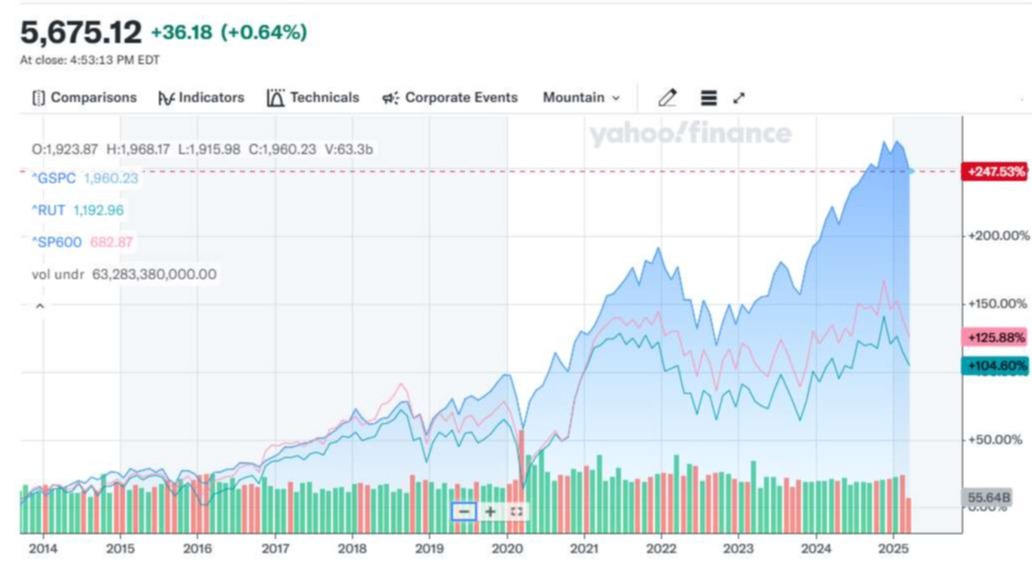1032x567 pixels.
Task: Open the Indicators panel
Action: click(x=201, y=98)
